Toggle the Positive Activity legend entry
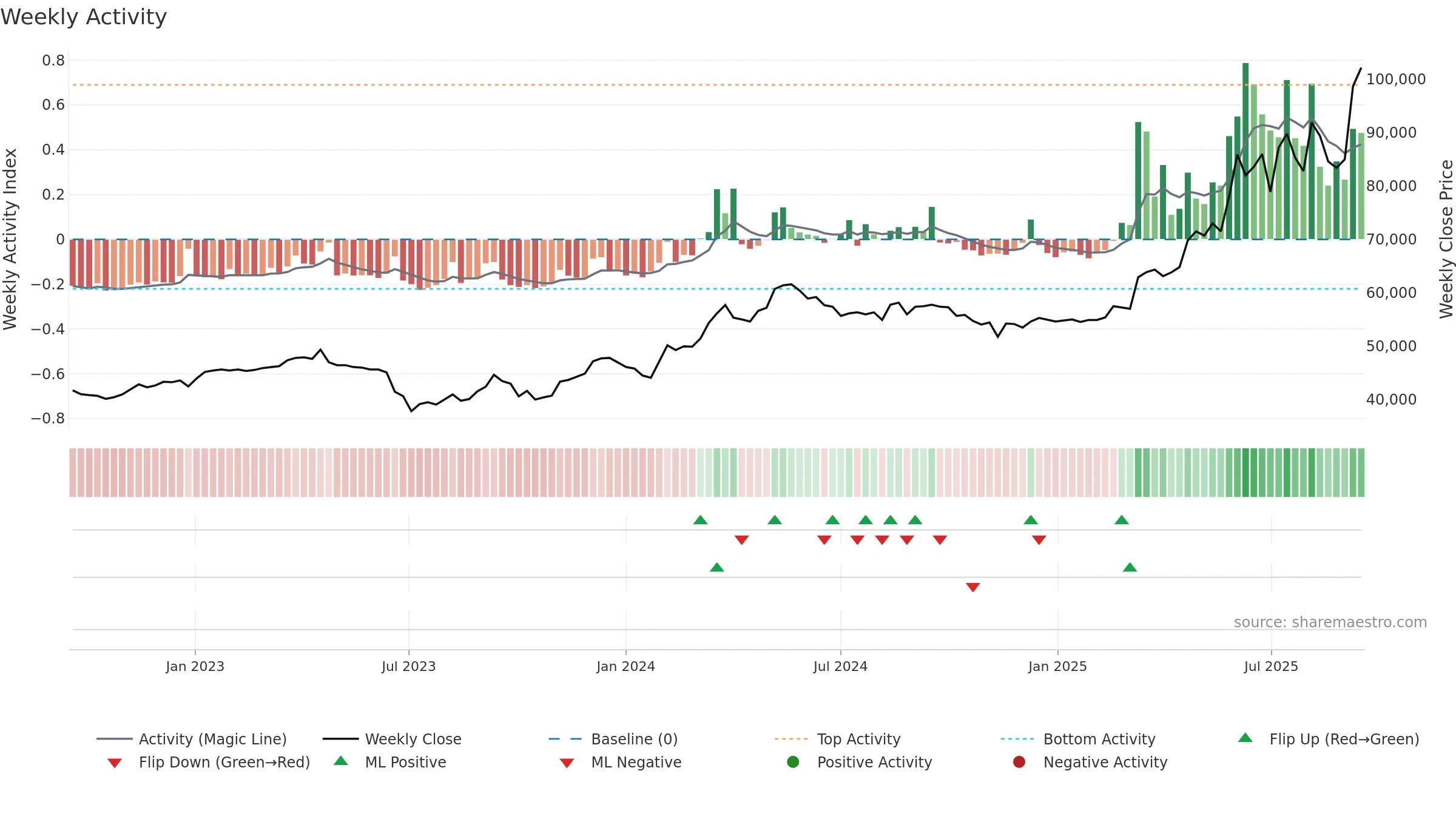 point(859,762)
